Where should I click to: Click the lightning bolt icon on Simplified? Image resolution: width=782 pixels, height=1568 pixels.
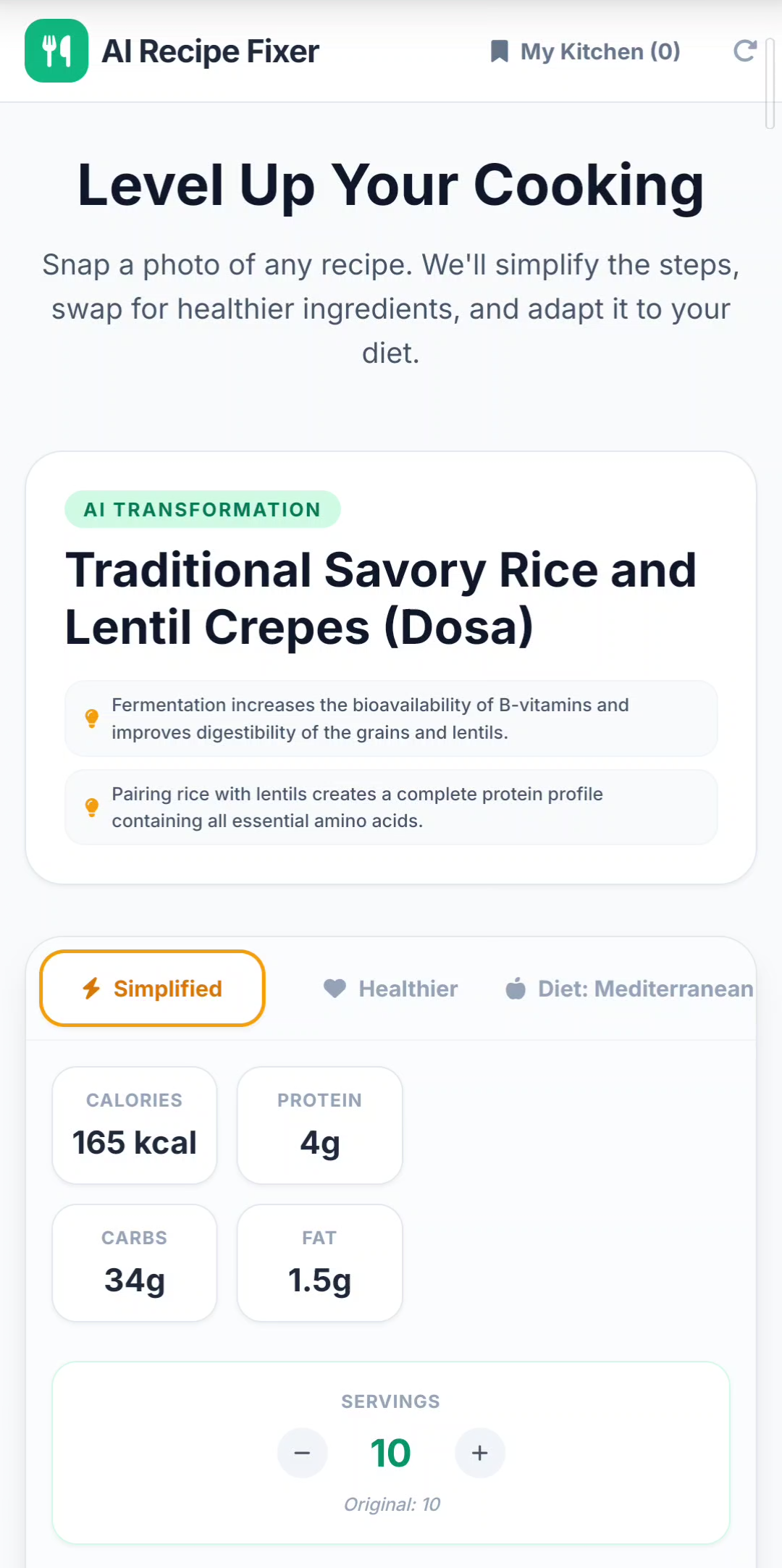(x=91, y=988)
